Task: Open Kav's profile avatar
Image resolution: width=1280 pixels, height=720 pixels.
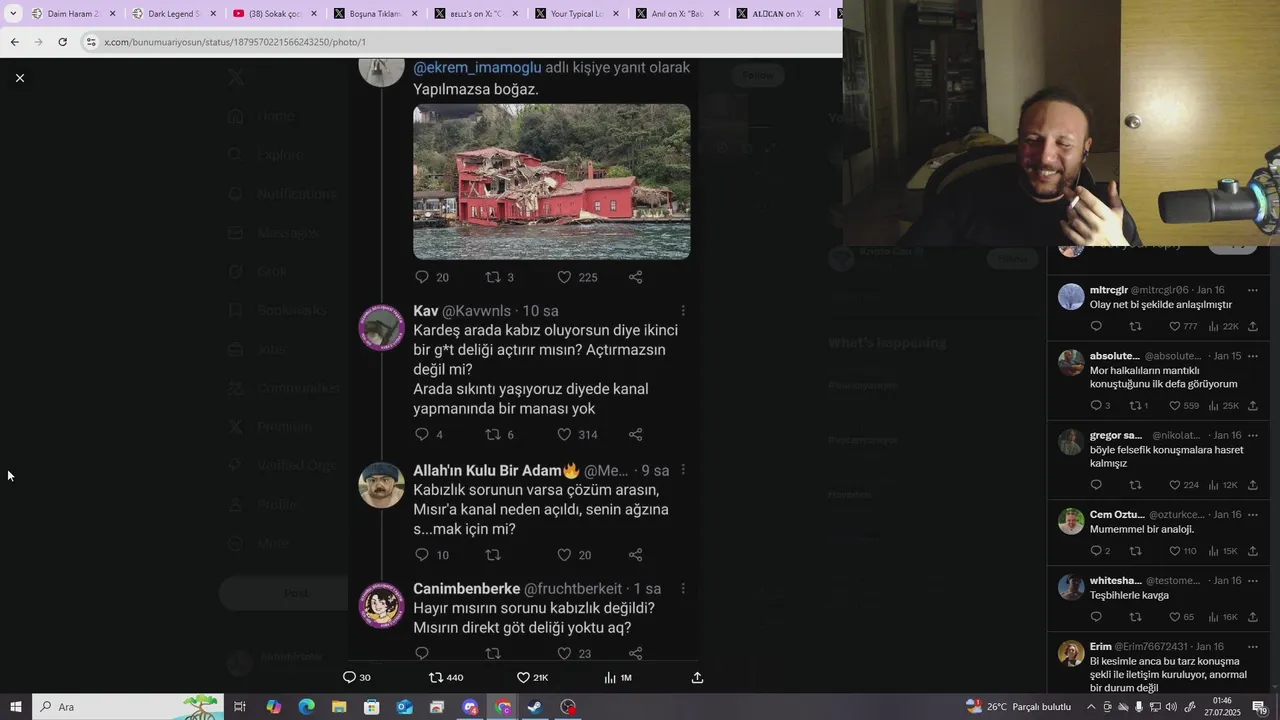Action: click(381, 327)
